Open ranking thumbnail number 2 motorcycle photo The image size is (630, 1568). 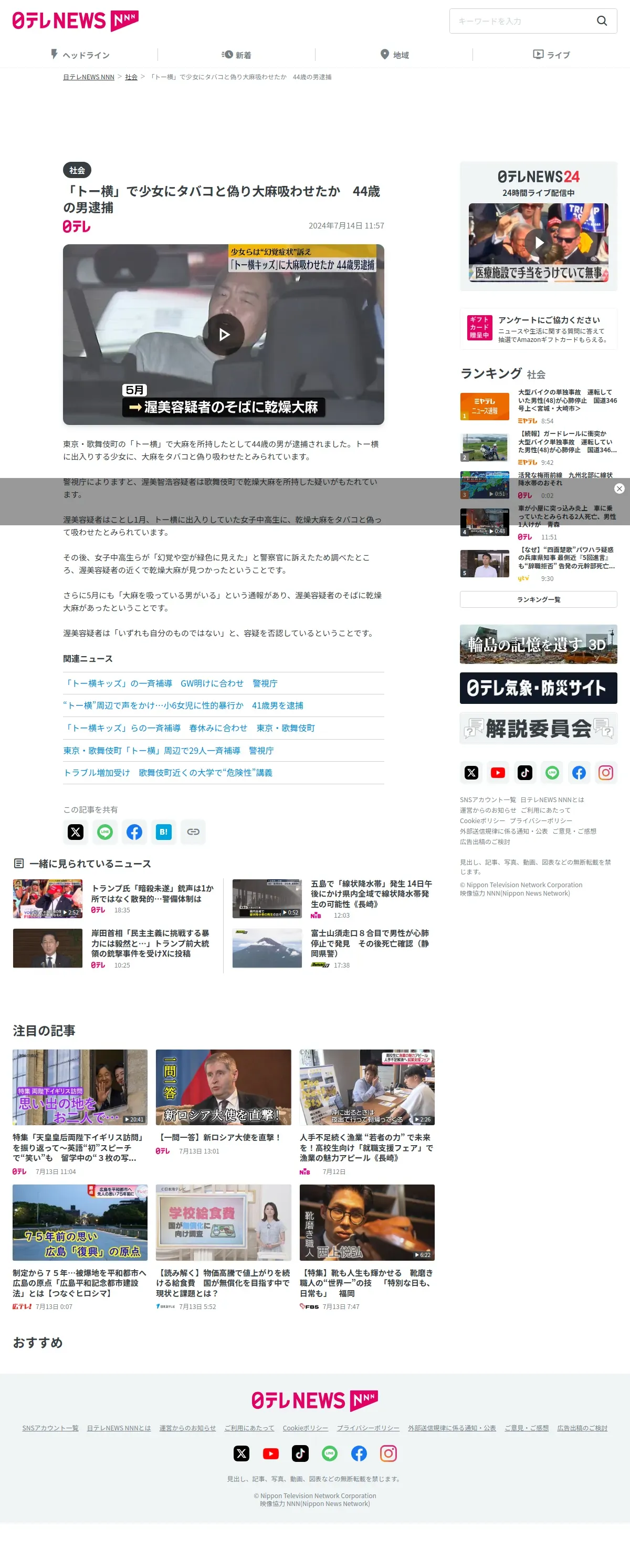click(484, 448)
